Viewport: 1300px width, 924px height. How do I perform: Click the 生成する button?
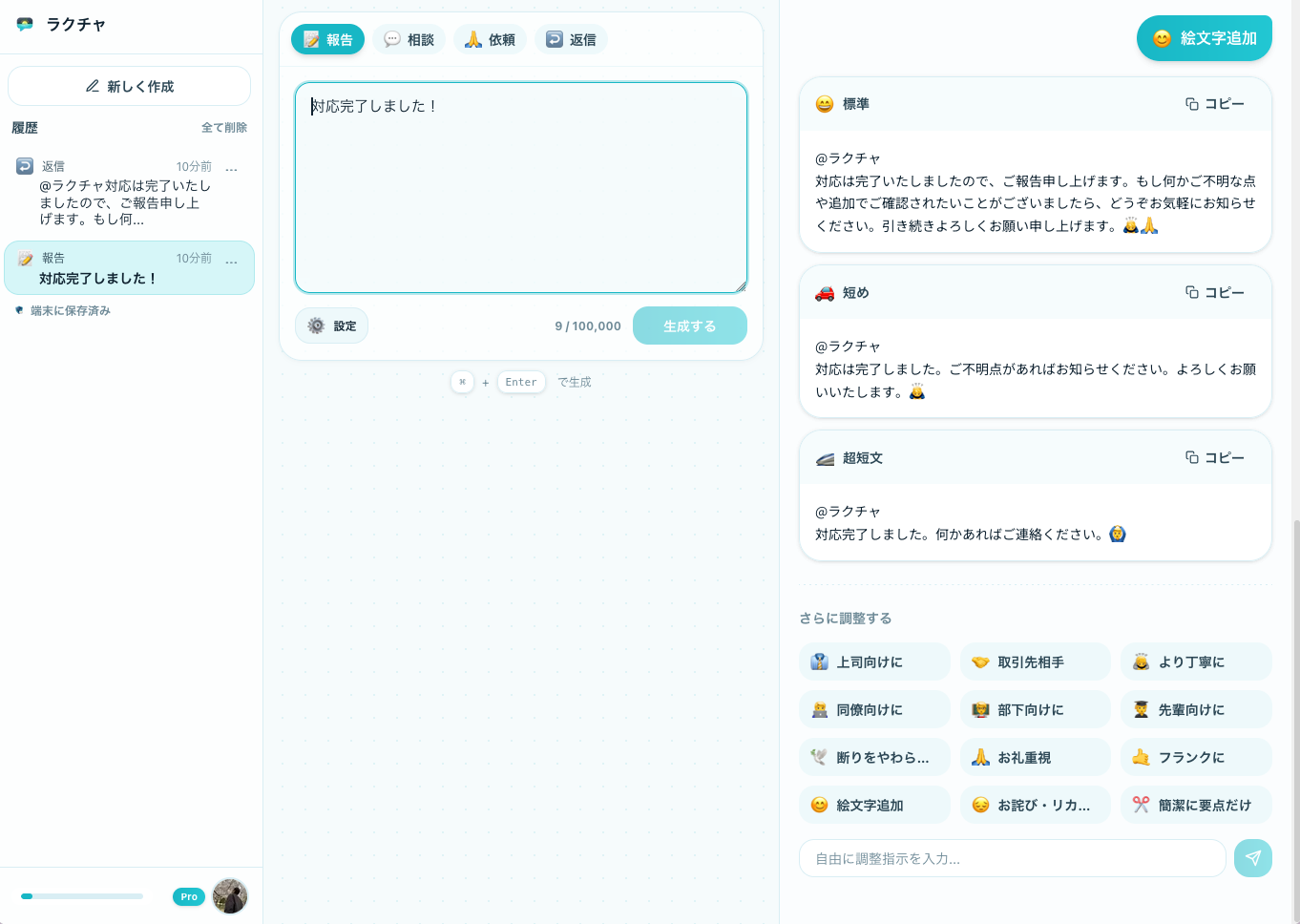pyautogui.click(x=689, y=326)
